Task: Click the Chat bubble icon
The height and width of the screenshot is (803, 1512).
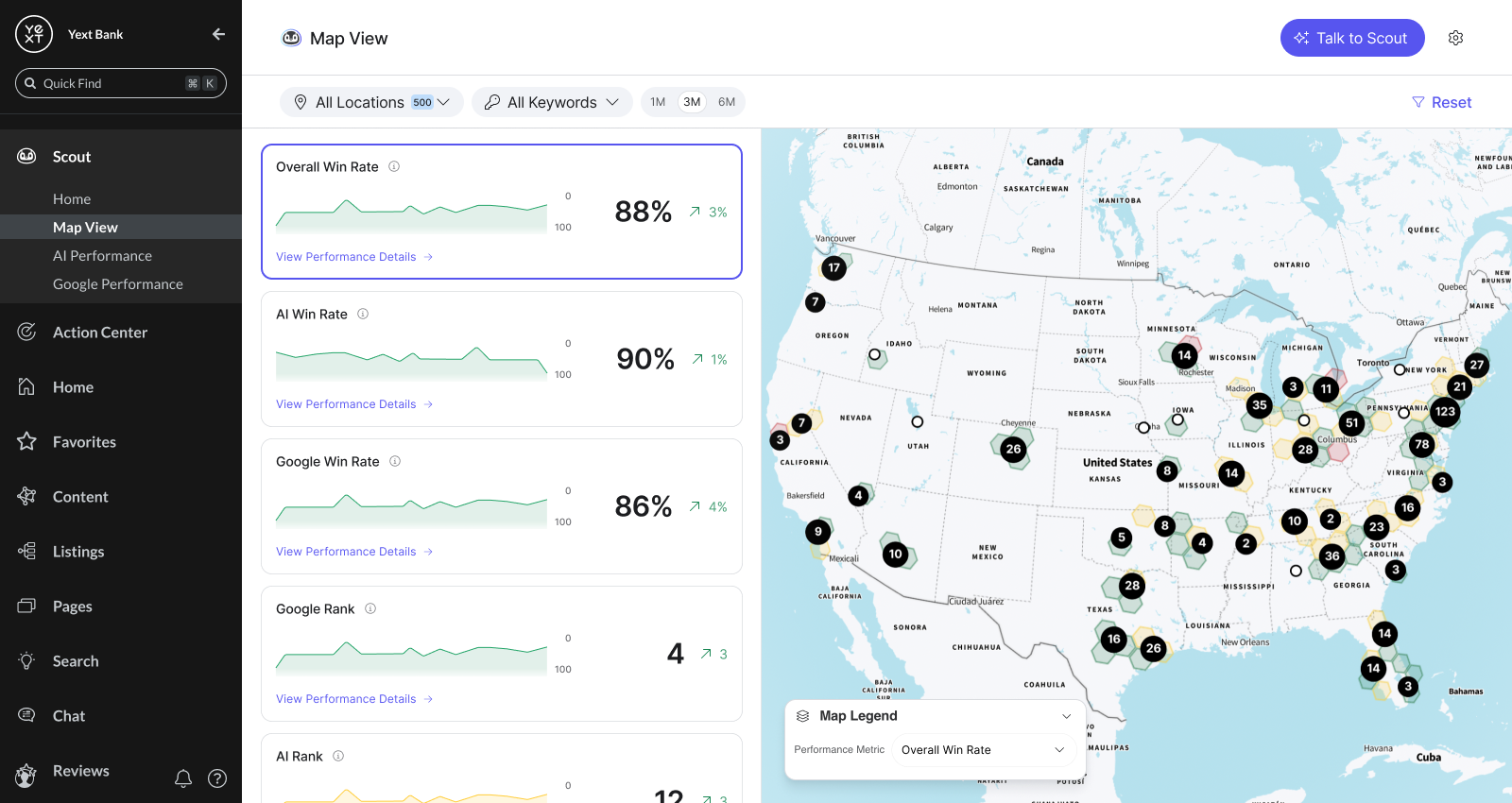Action: (26, 715)
